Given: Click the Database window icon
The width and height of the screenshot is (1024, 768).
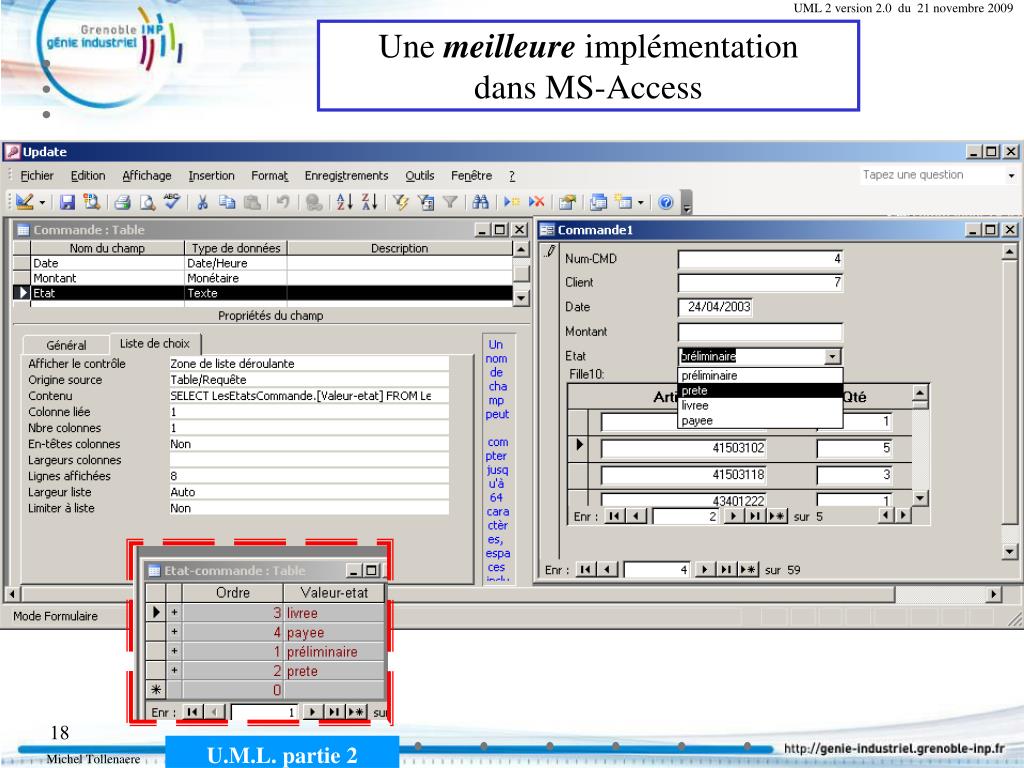Looking at the screenshot, I should [598, 202].
